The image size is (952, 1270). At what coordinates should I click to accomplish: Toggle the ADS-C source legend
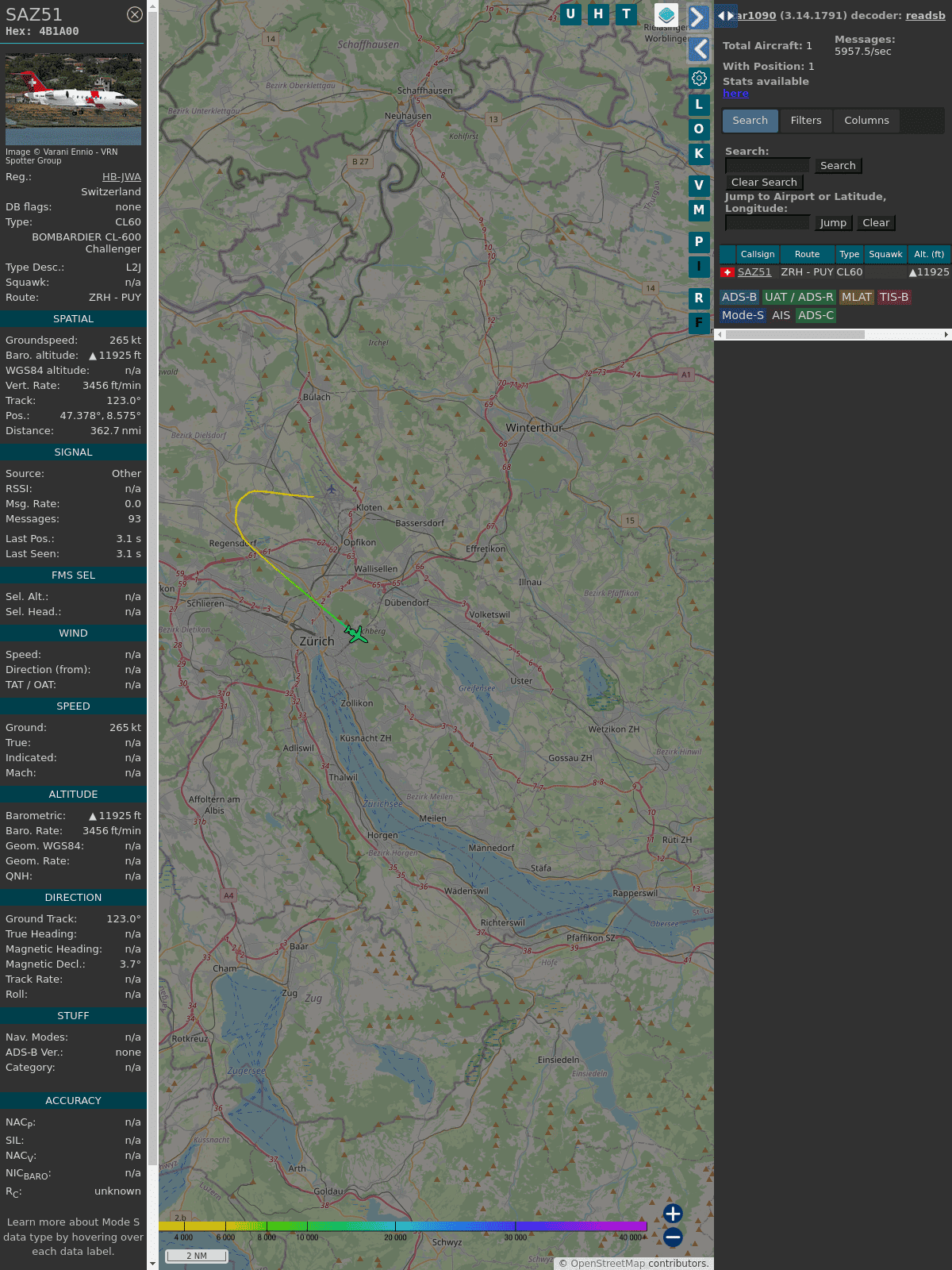816,315
